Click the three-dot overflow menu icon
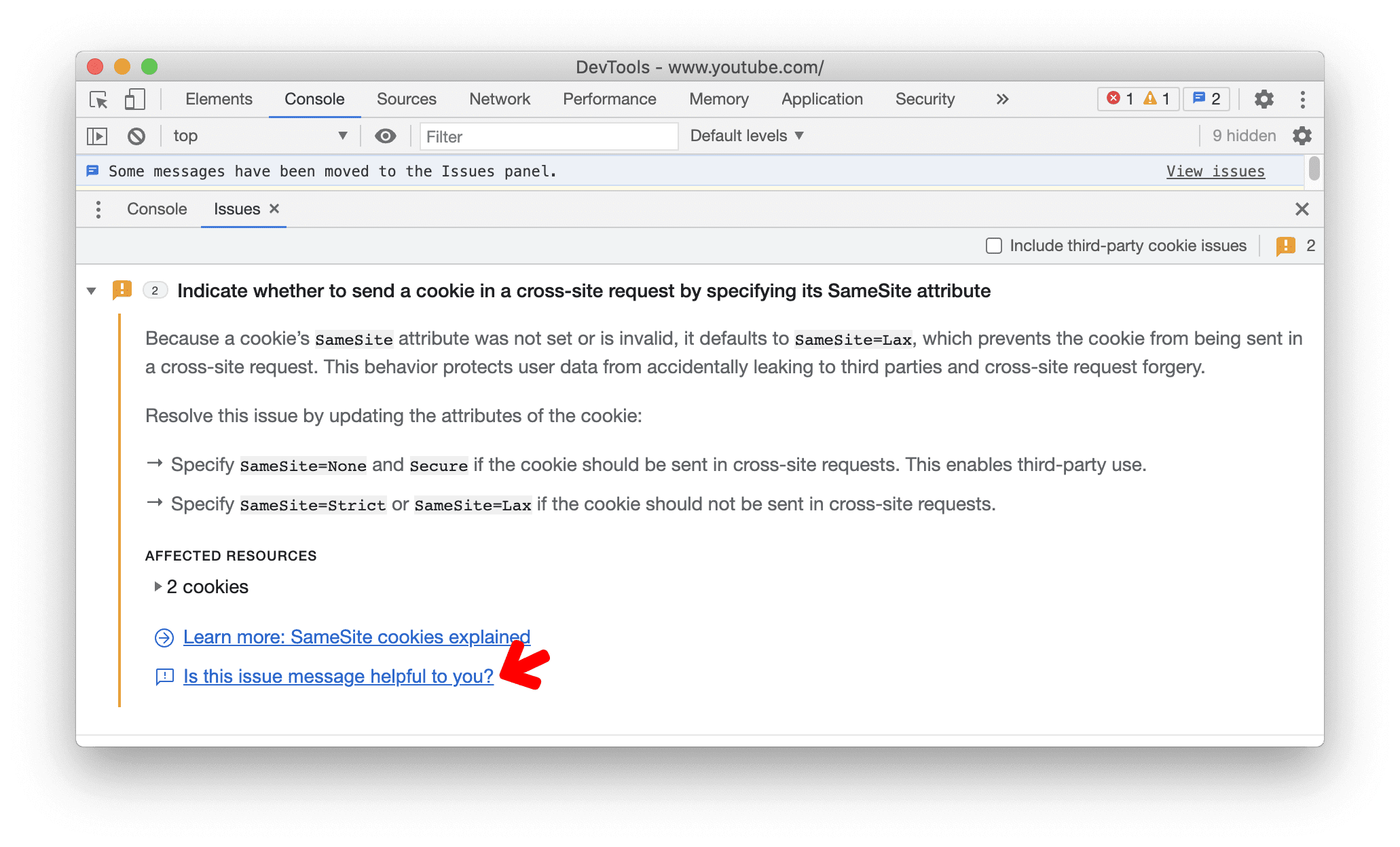Image resolution: width=1400 pixels, height=847 pixels. tap(1303, 99)
